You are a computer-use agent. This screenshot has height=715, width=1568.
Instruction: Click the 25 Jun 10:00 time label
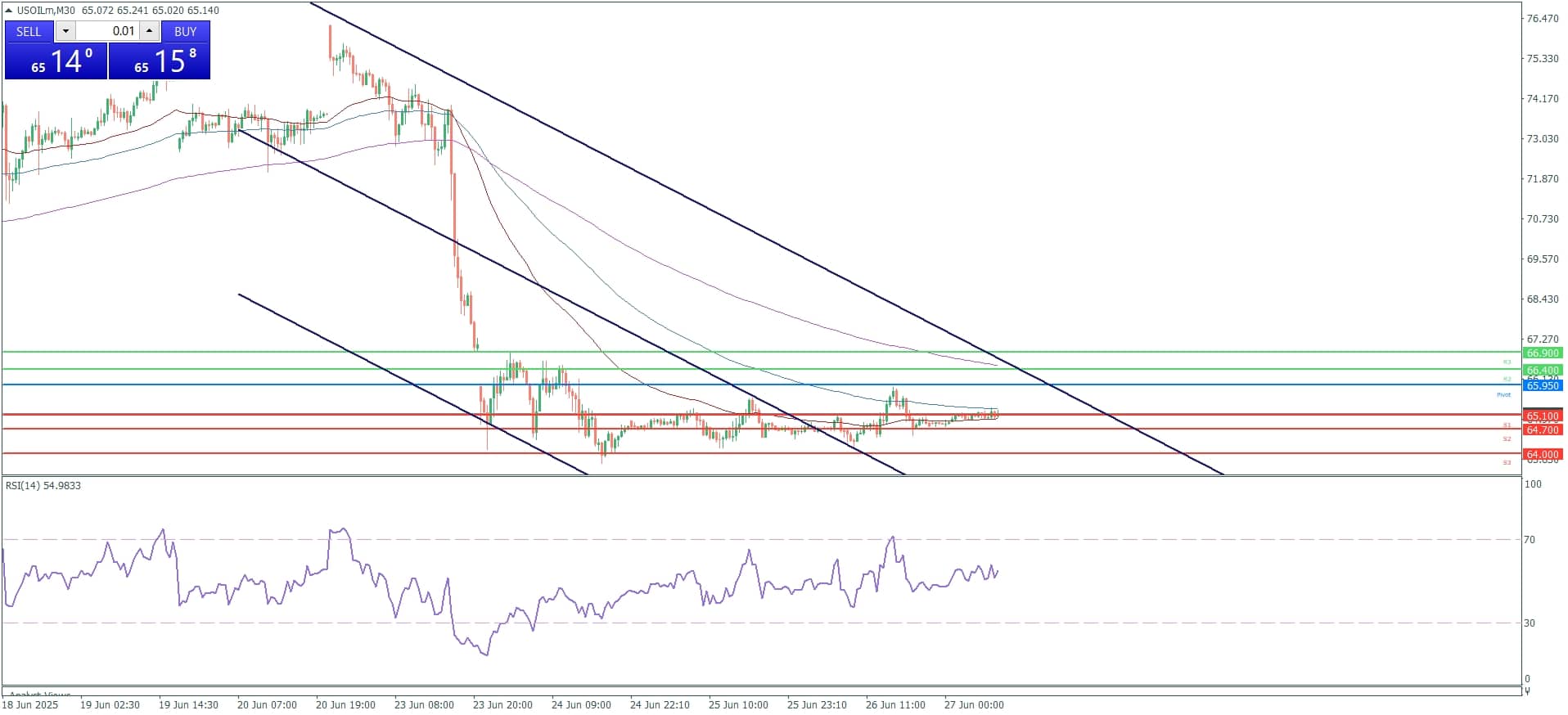pyautogui.click(x=738, y=705)
